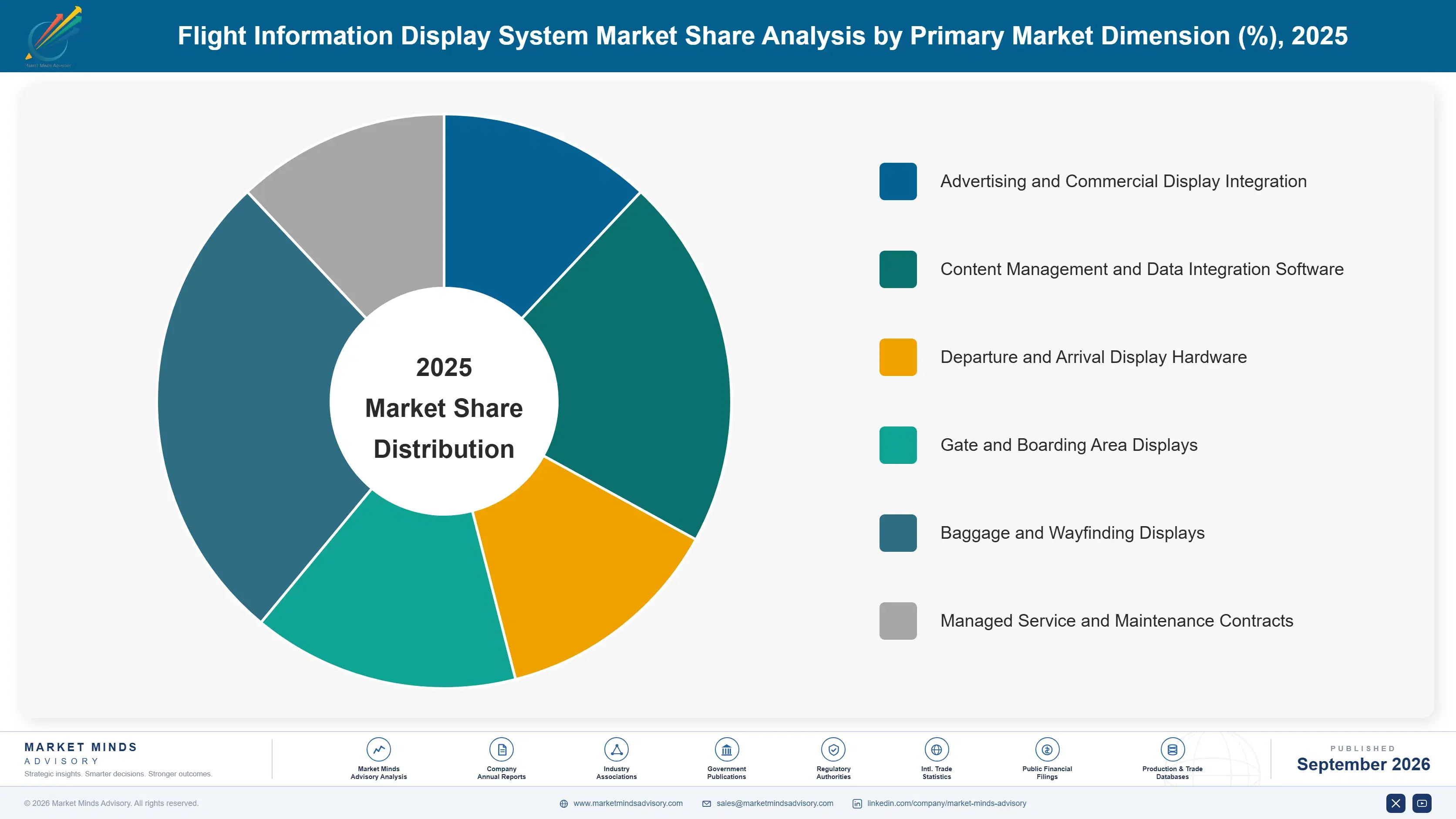Click the Production & Trade Databases icon
Image resolution: width=1456 pixels, height=819 pixels.
click(1172, 749)
